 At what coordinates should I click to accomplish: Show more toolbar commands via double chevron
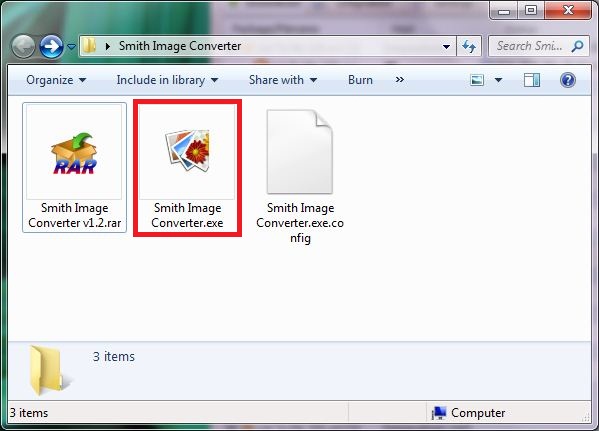[400, 80]
